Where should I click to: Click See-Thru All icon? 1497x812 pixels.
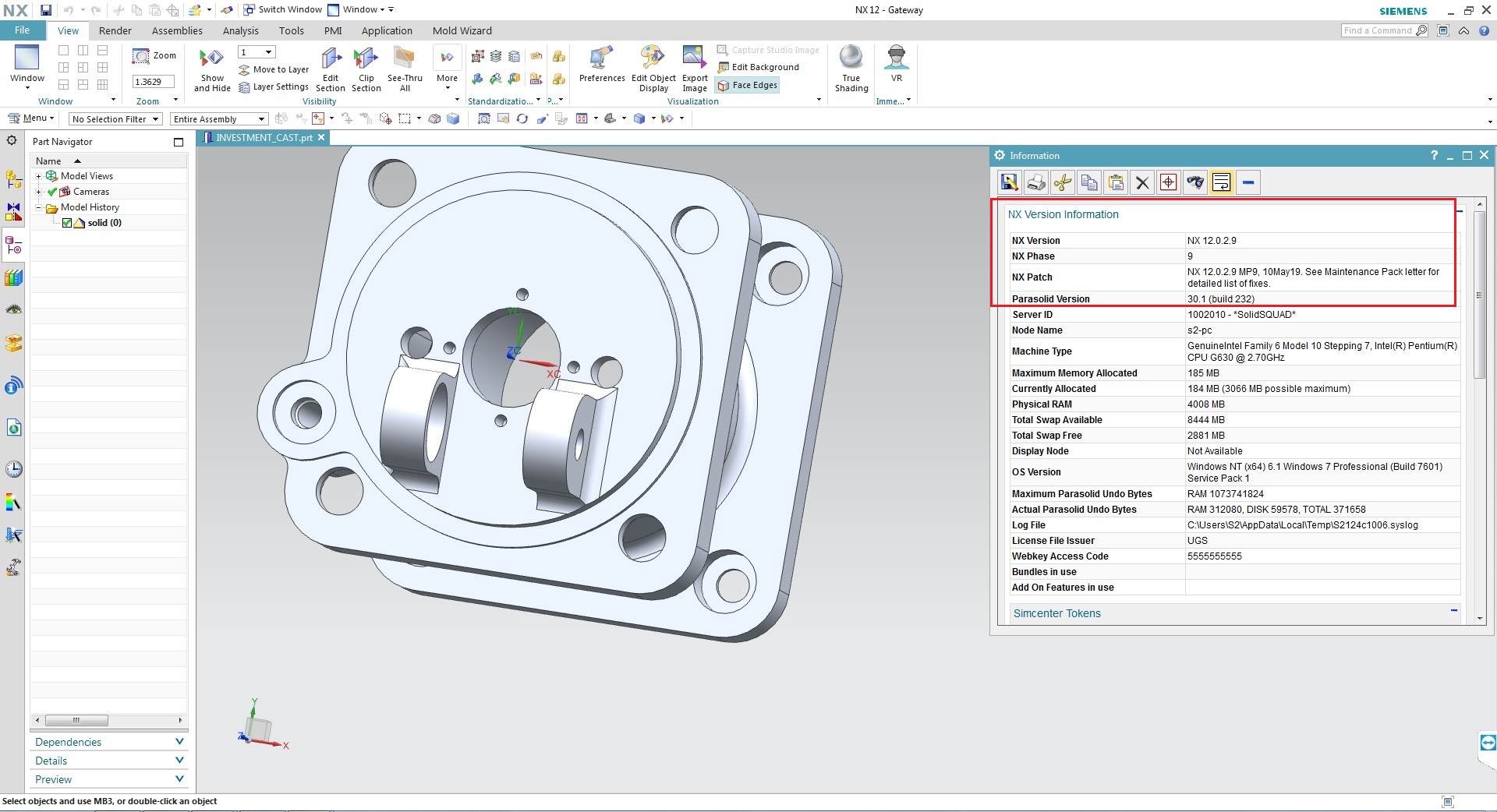tap(405, 71)
